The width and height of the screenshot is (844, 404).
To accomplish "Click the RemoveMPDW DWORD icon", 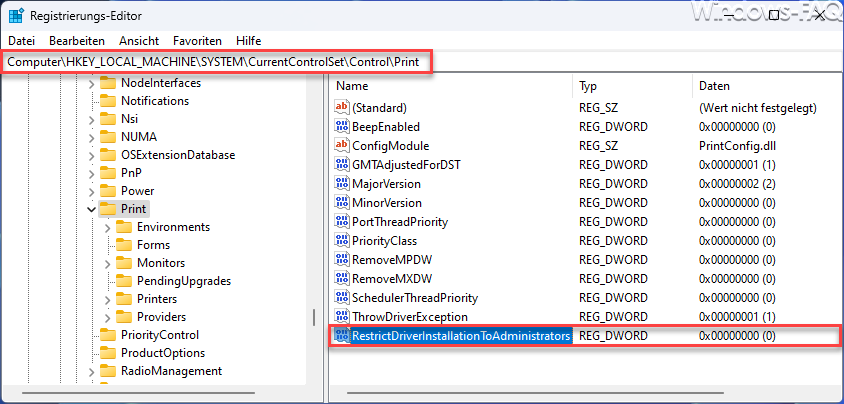I will (x=342, y=260).
